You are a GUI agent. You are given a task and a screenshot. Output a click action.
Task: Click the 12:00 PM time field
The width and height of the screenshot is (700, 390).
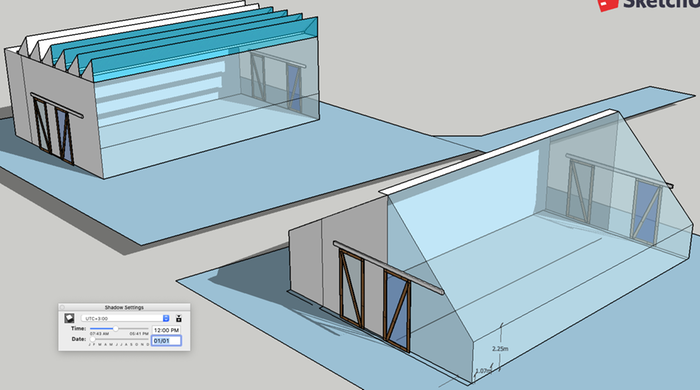tap(166, 330)
